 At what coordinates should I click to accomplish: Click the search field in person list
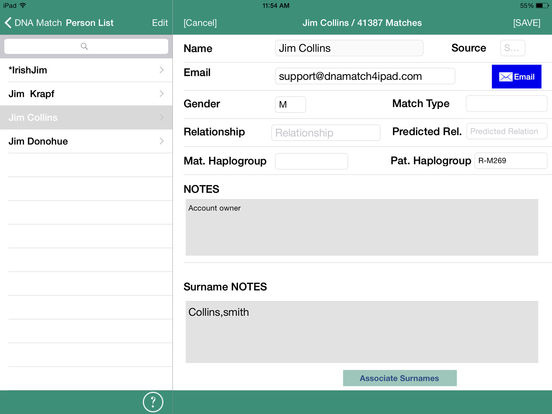86,46
